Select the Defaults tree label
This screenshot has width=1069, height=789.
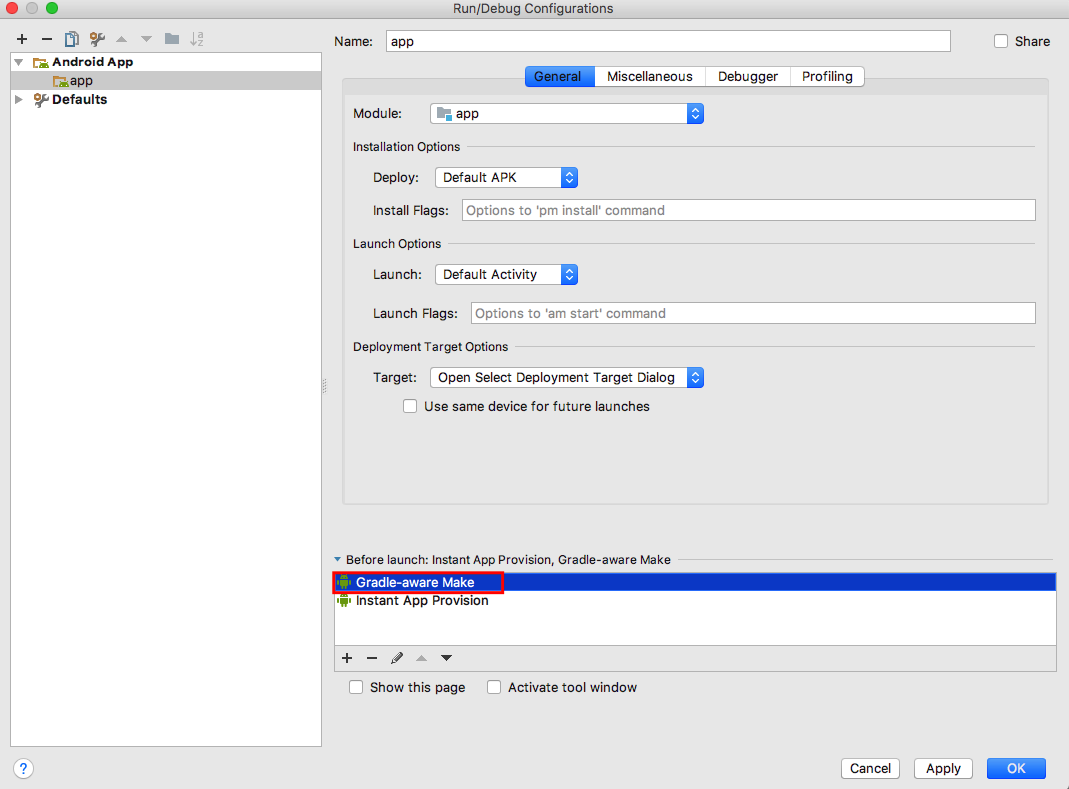(x=80, y=100)
